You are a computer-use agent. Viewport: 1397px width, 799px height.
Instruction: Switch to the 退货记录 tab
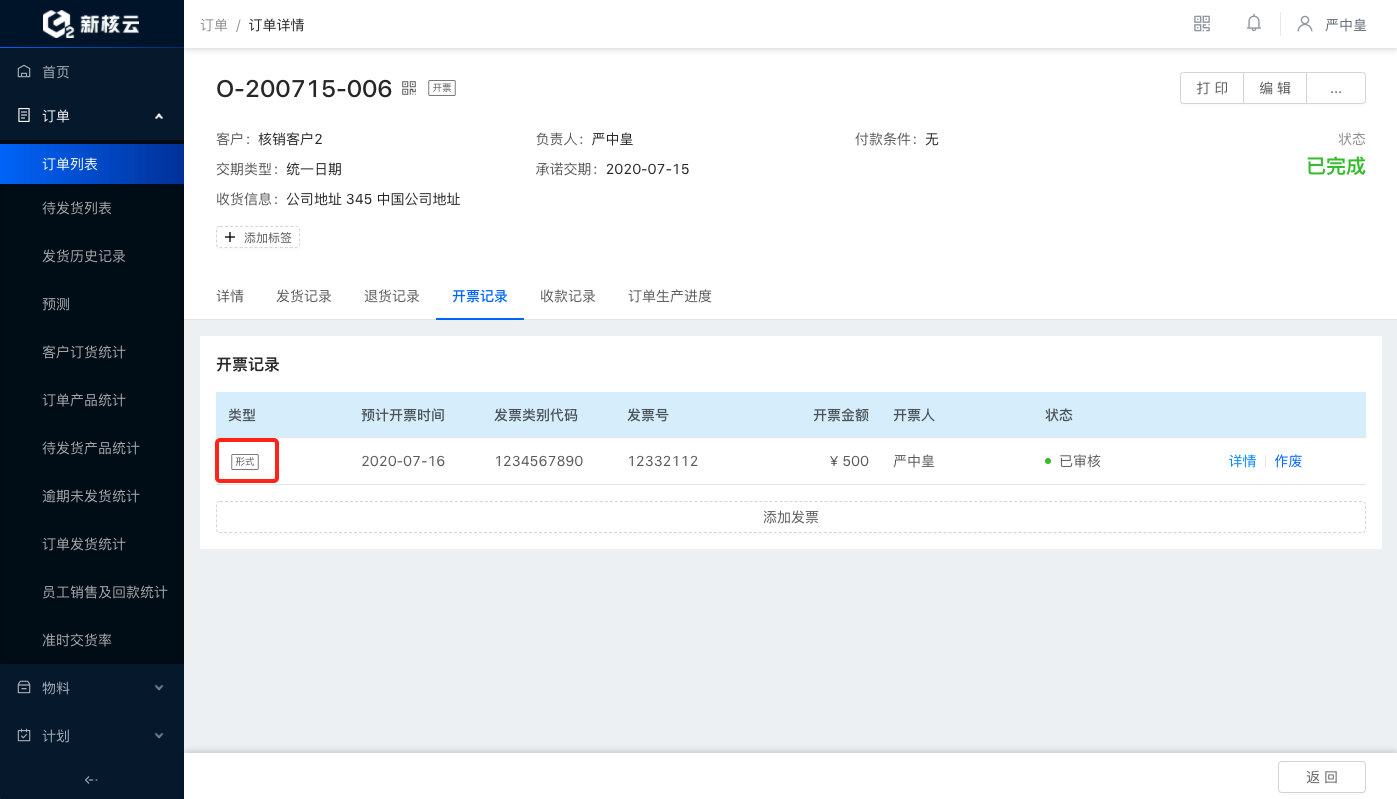click(x=392, y=296)
